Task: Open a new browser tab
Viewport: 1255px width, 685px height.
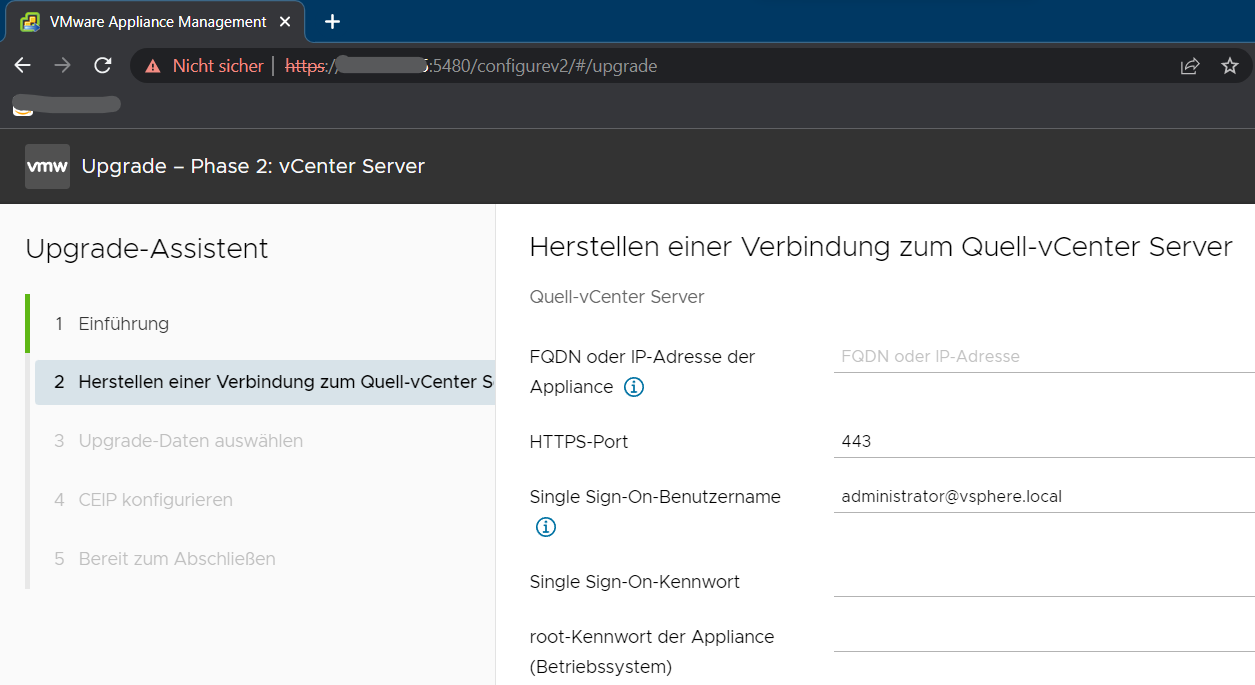Action: [x=333, y=22]
